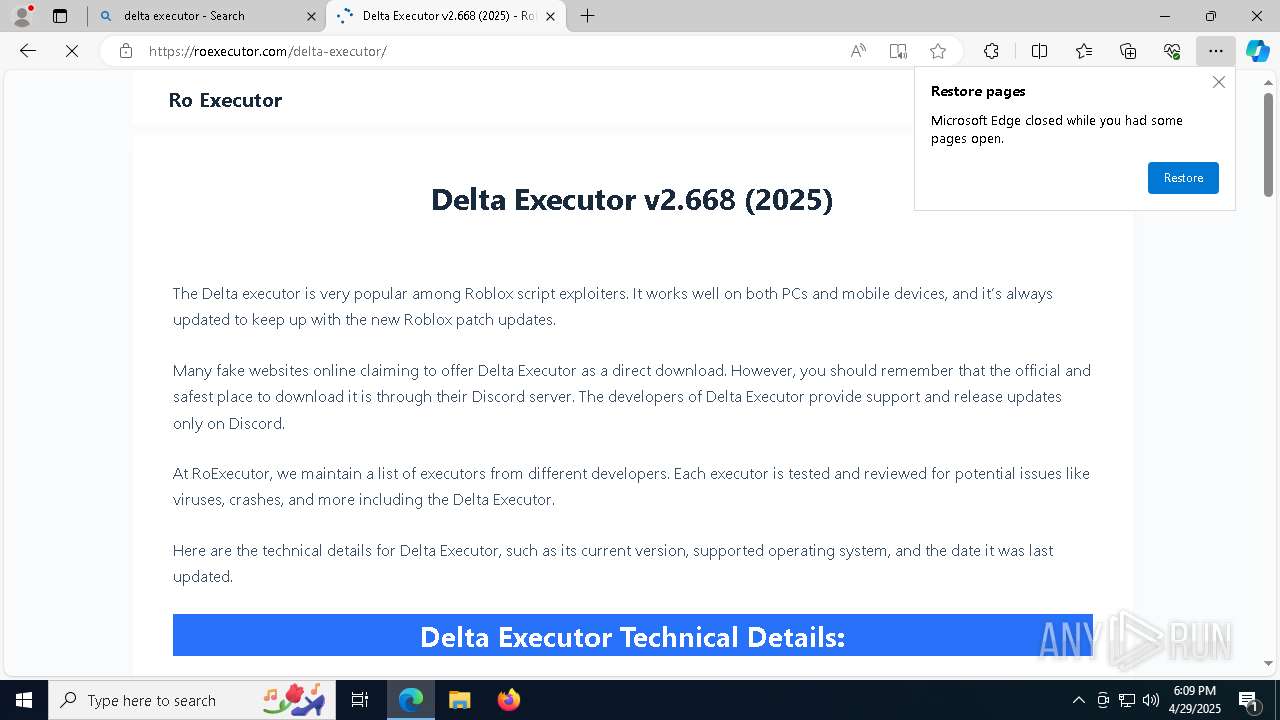Screen dimensions: 1280x720
Task: Enter Immersive Reader mode
Action: (898, 51)
